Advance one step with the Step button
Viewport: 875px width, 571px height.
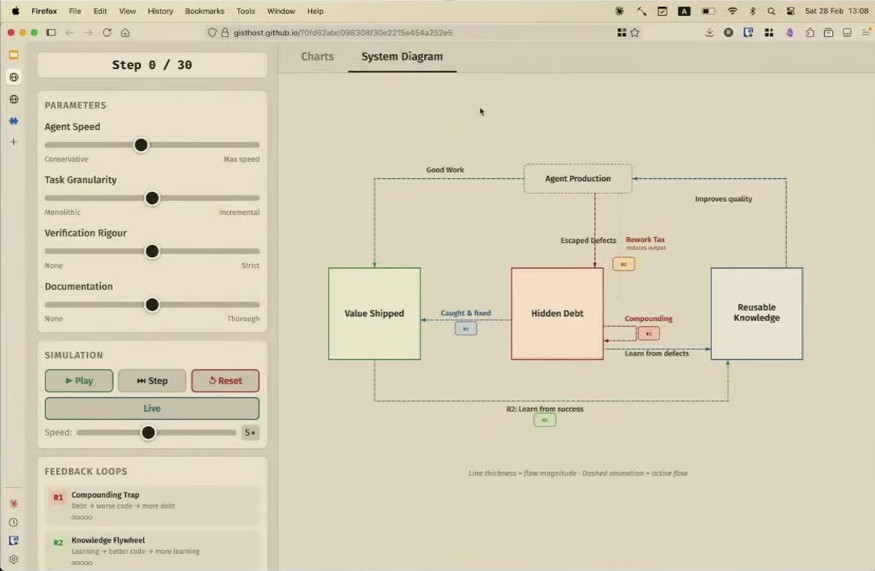tap(152, 381)
